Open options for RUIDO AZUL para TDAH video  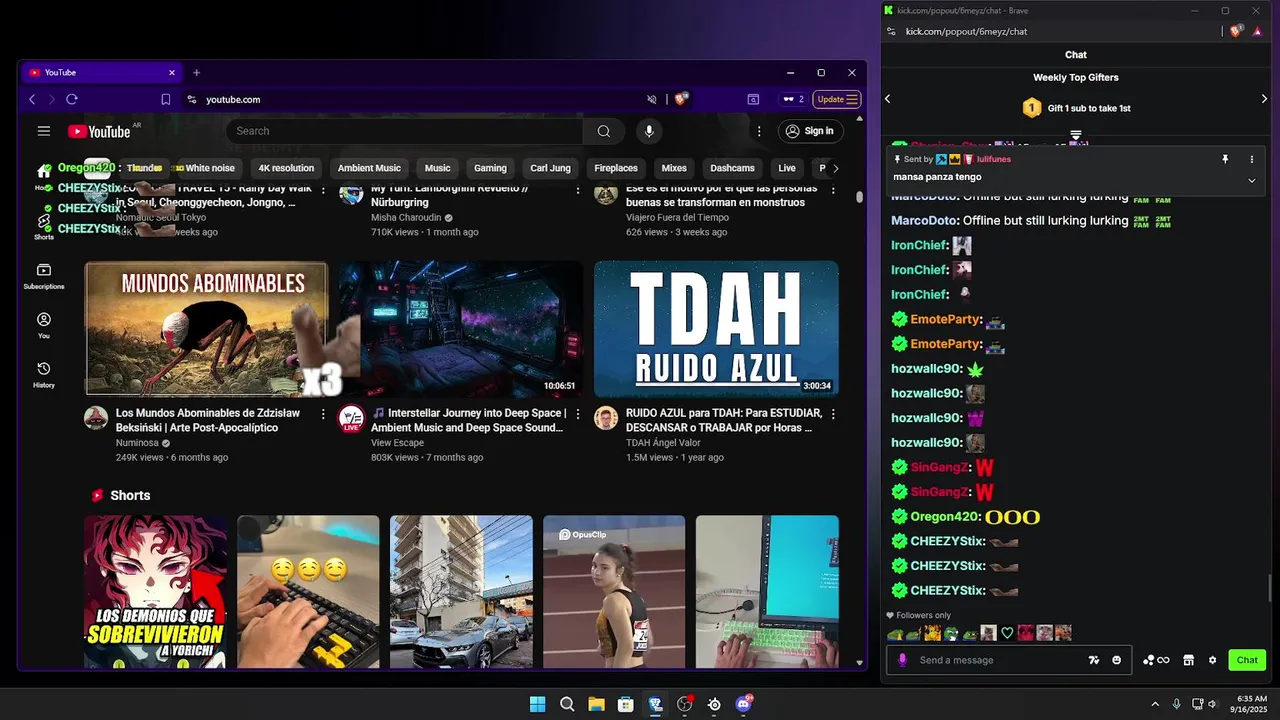point(833,413)
